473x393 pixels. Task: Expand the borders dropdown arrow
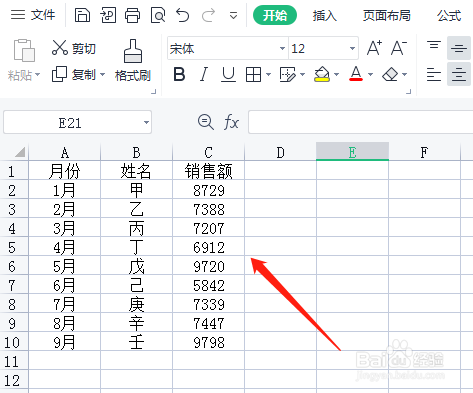268,74
